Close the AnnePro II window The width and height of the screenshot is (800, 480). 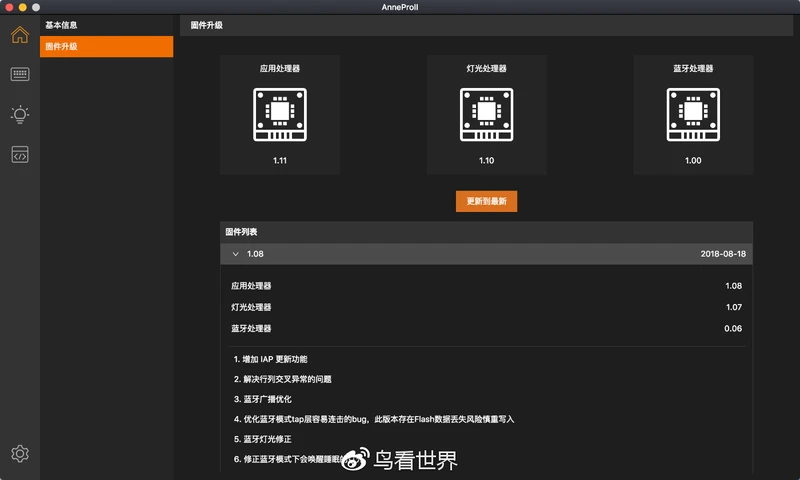[9, 7]
